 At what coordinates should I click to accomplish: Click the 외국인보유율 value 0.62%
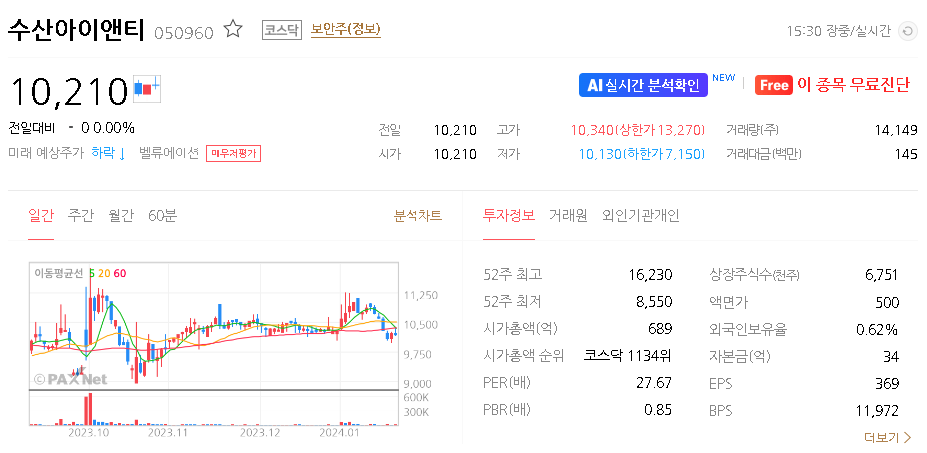[877, 329]
